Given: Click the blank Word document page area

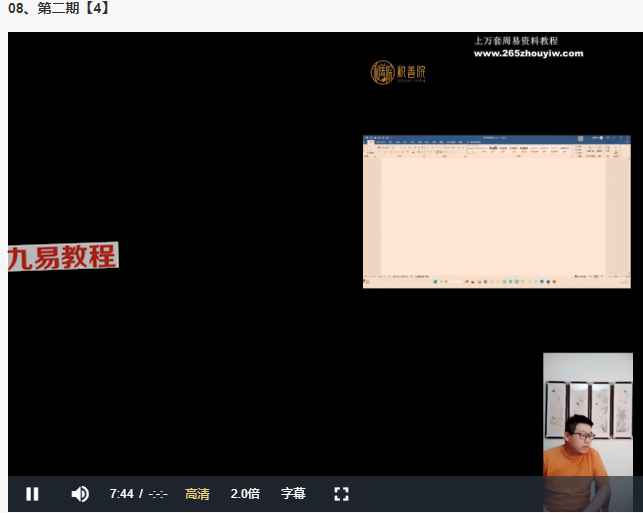Looking at the screenshot, I should (x=490, y=215).
